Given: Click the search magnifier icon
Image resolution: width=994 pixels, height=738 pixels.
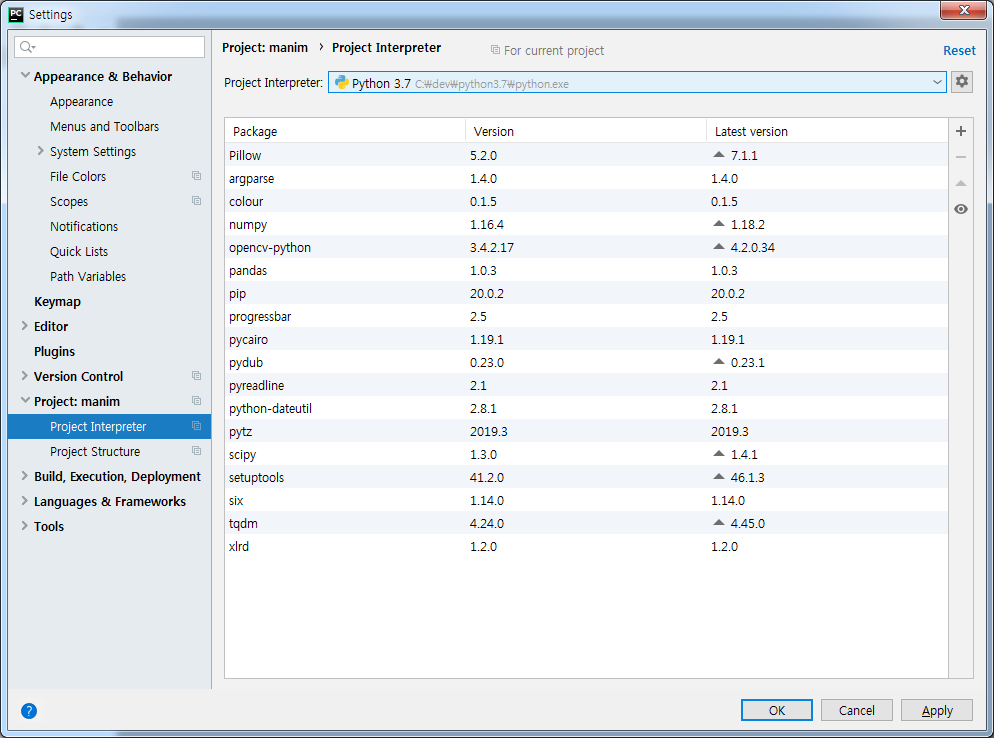Looking at the screenshot, I should coord(27,47).
